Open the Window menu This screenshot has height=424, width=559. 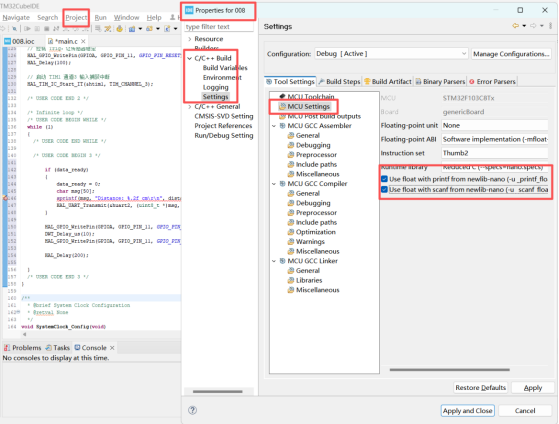coord(126,17)
